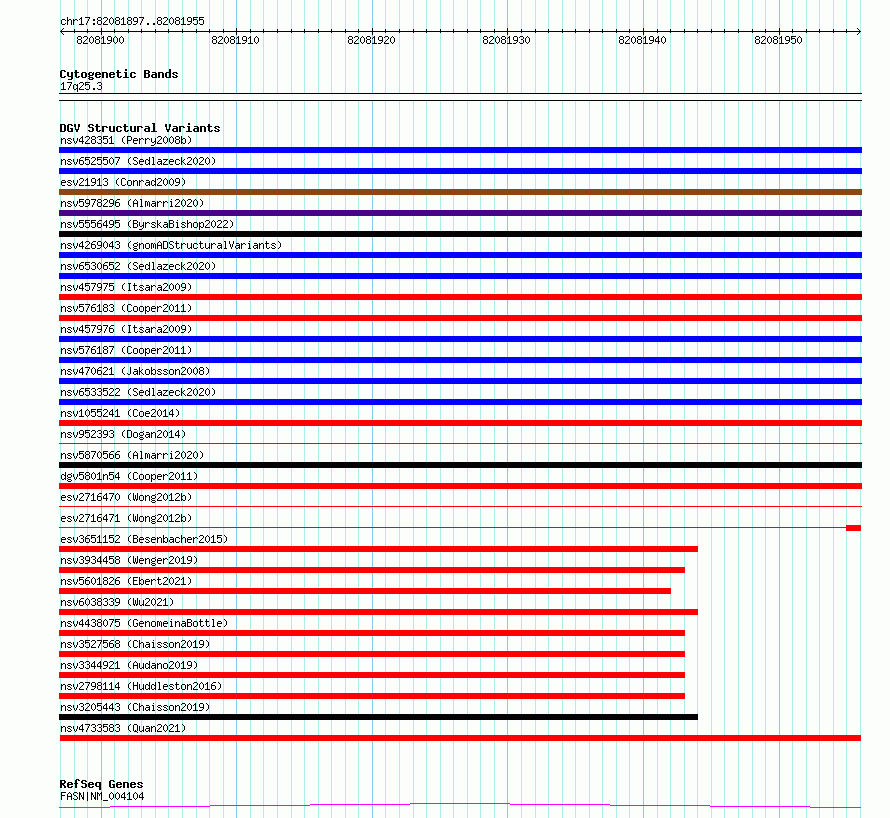Viewport: 890px width, 818px height.
Task: Click the nsv576183 (Cooper2011) label
Action: tap(126, 308)
